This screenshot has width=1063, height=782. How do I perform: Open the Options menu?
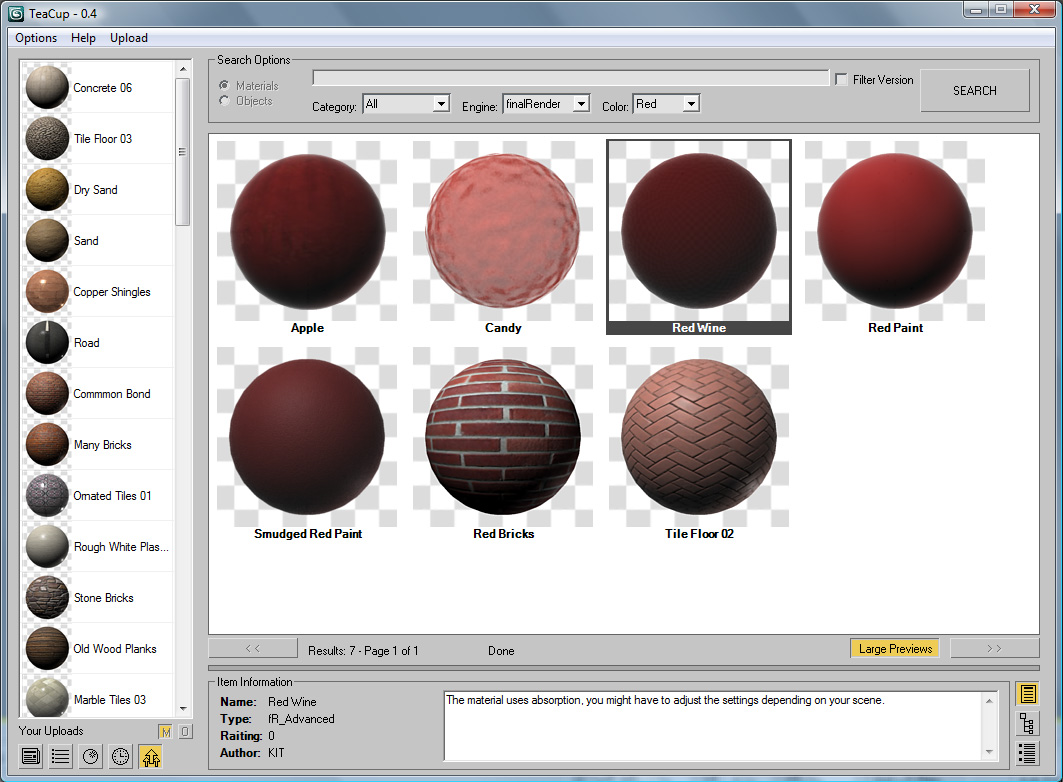(x=36, y=38)
